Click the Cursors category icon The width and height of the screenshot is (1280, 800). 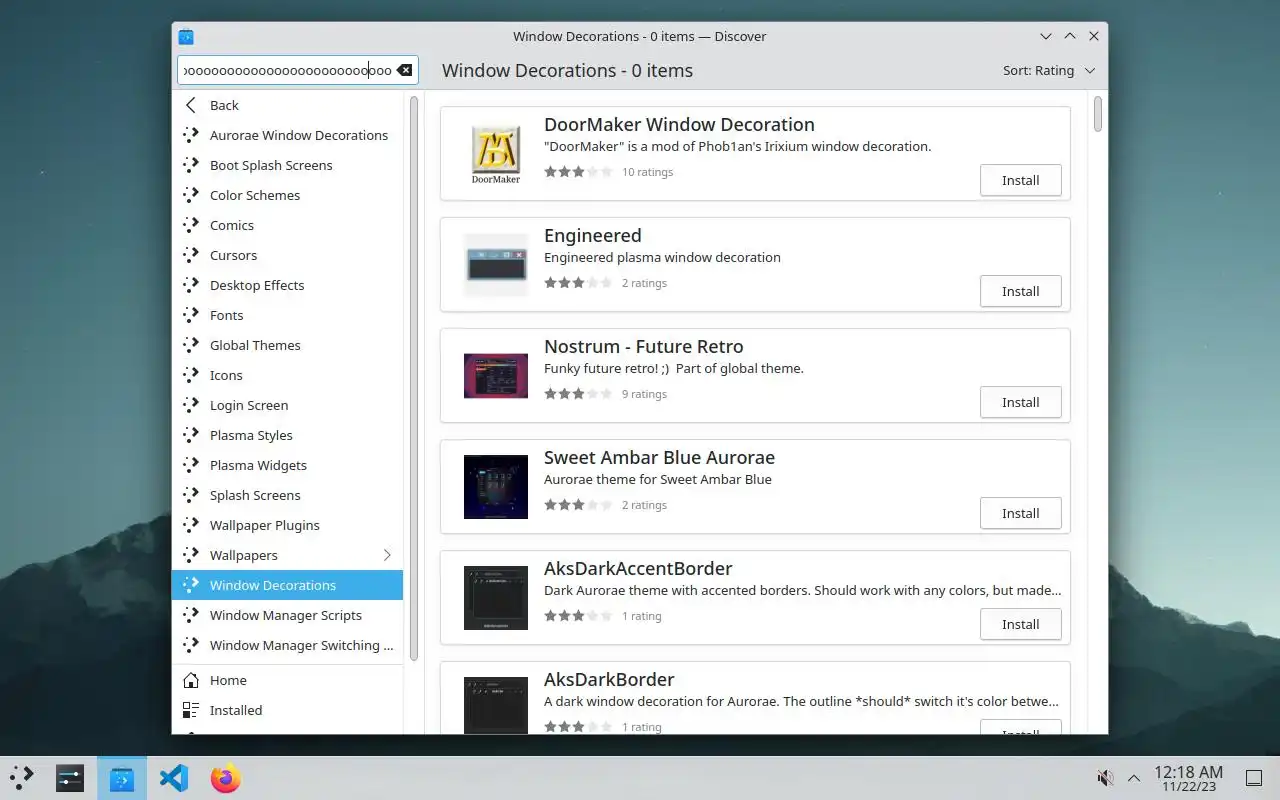tap(191, 255)
